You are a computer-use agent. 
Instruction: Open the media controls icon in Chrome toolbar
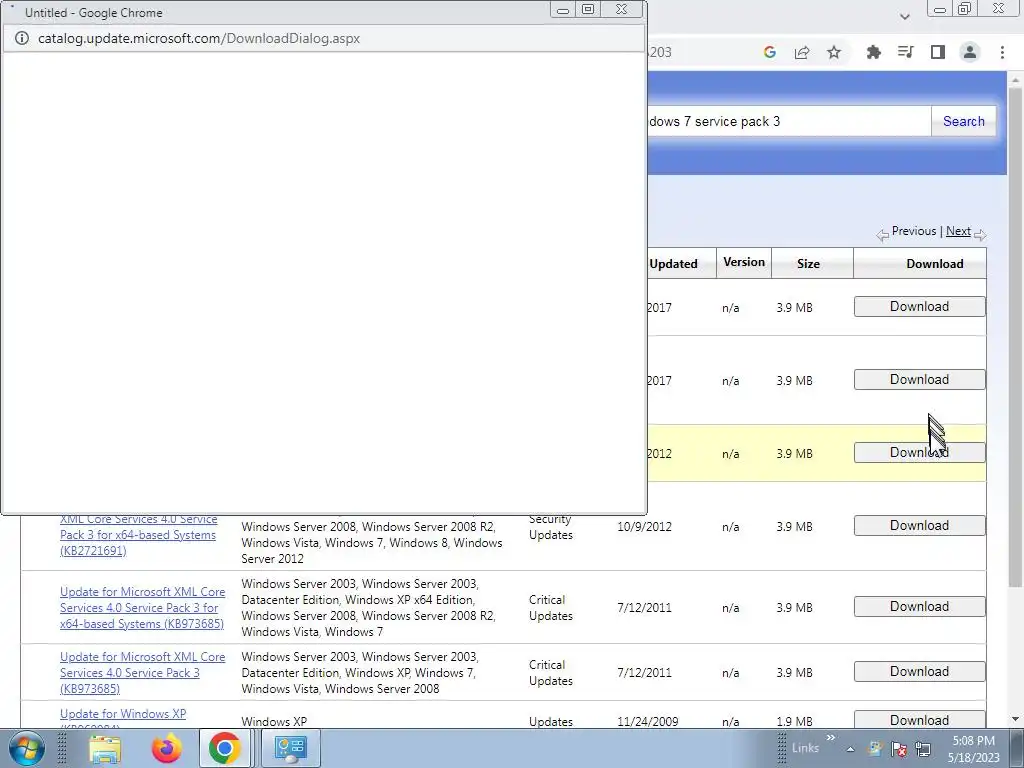coord(905,52)
